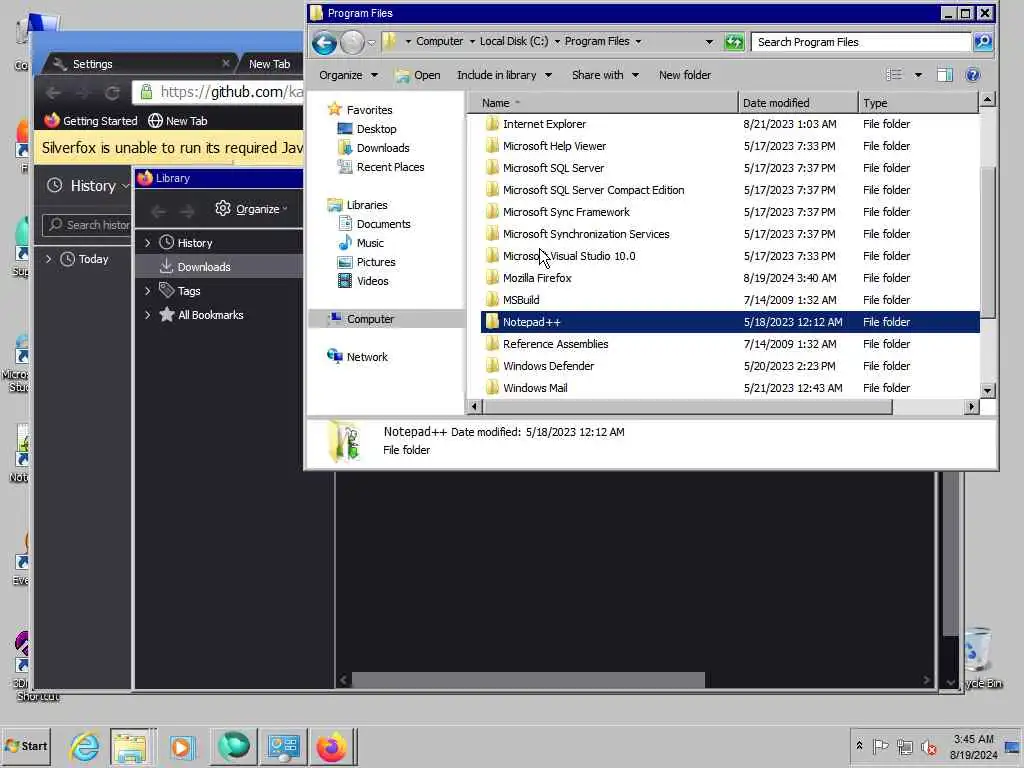This screenshot has width=1024, height=768.
Task: Open the Library window Organize menu
Action: 251,209
